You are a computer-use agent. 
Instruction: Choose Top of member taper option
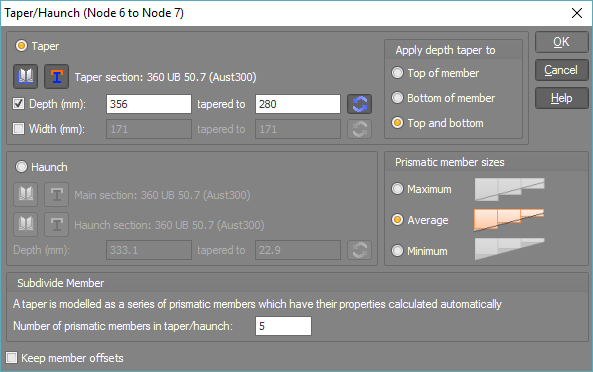click(397, 73)
